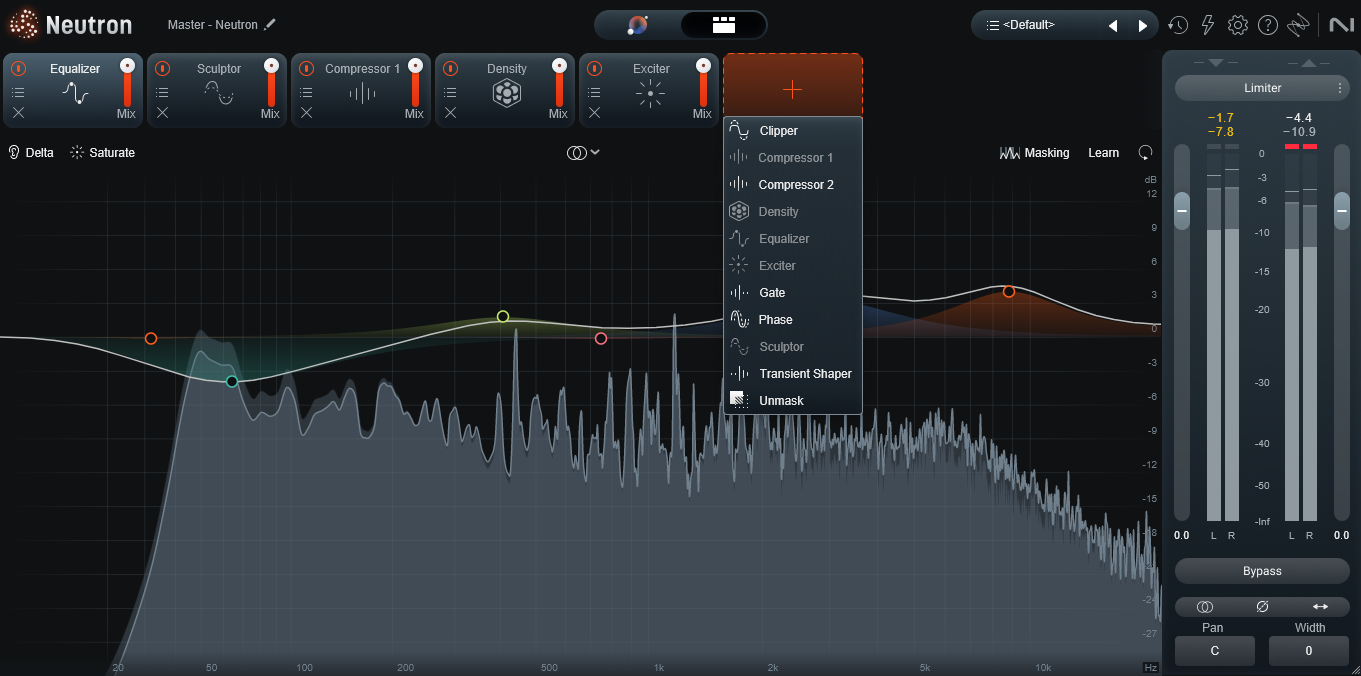The width and height of the screenshot is (1361, 676).
Task: Click the plus add-module button
Action: [x=793, y=89]
